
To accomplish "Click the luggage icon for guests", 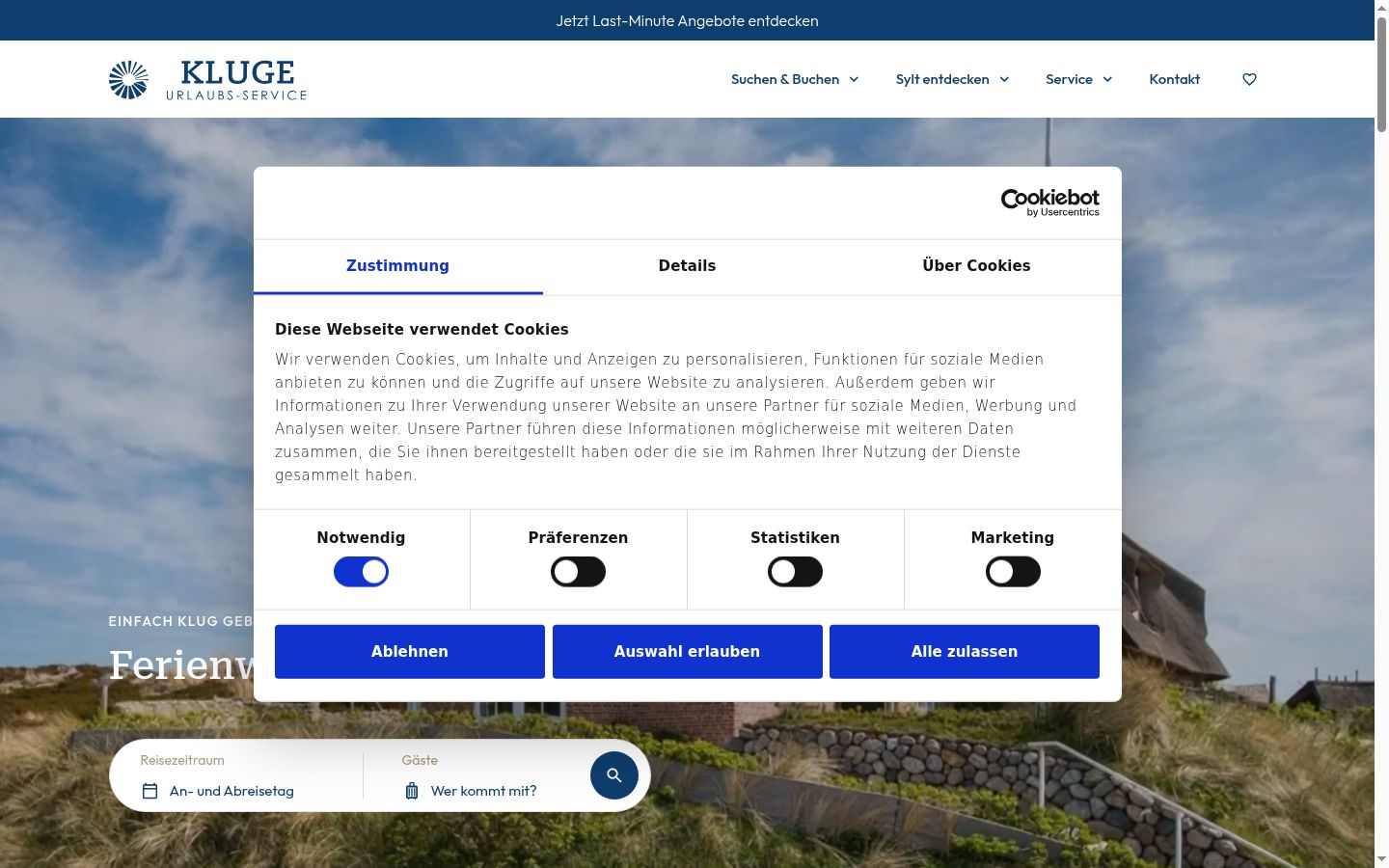I will 412,791.
